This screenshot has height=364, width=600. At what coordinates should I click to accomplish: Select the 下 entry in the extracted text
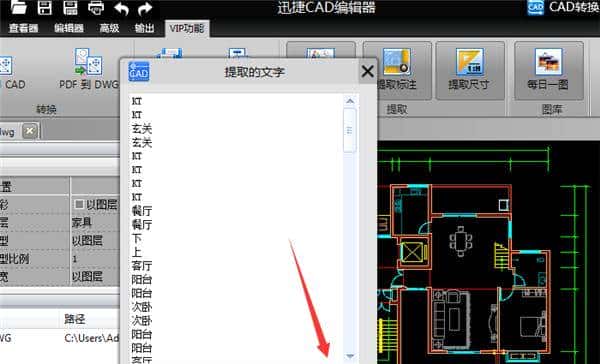point(137,238)
